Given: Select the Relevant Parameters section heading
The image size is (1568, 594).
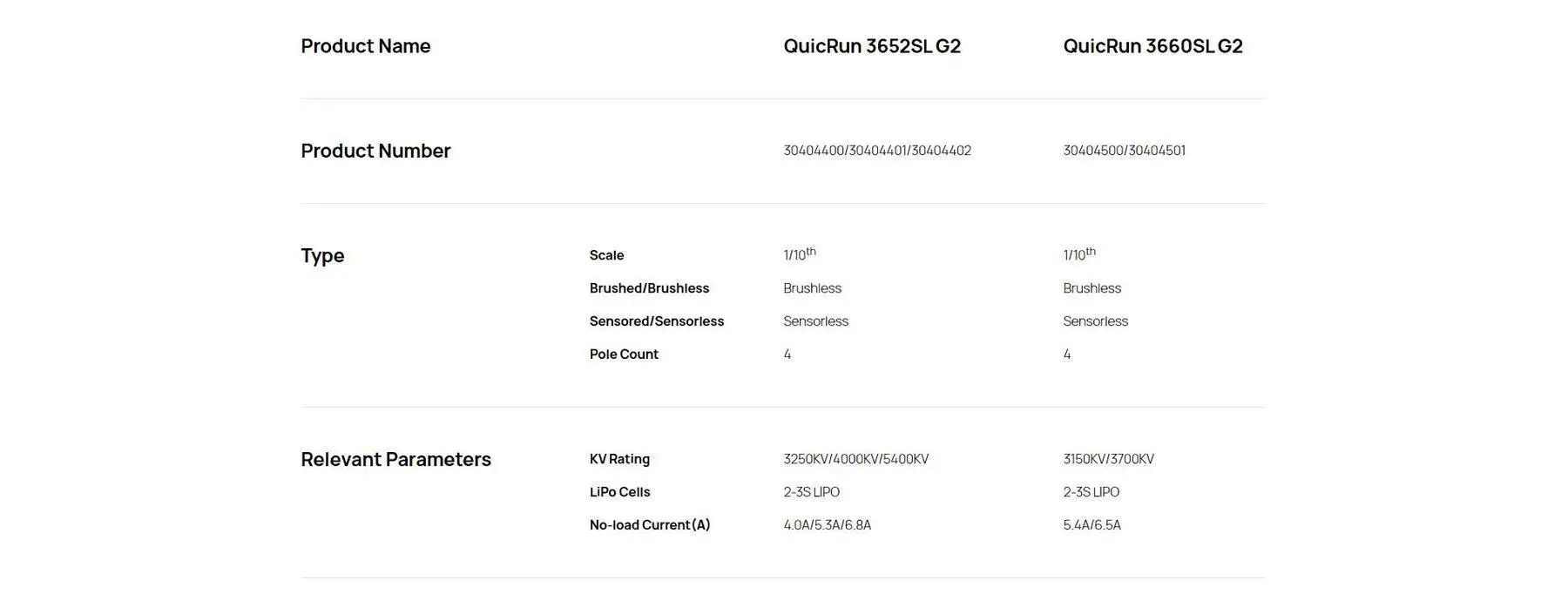Looking at the screenshot, I should (395, 459).
